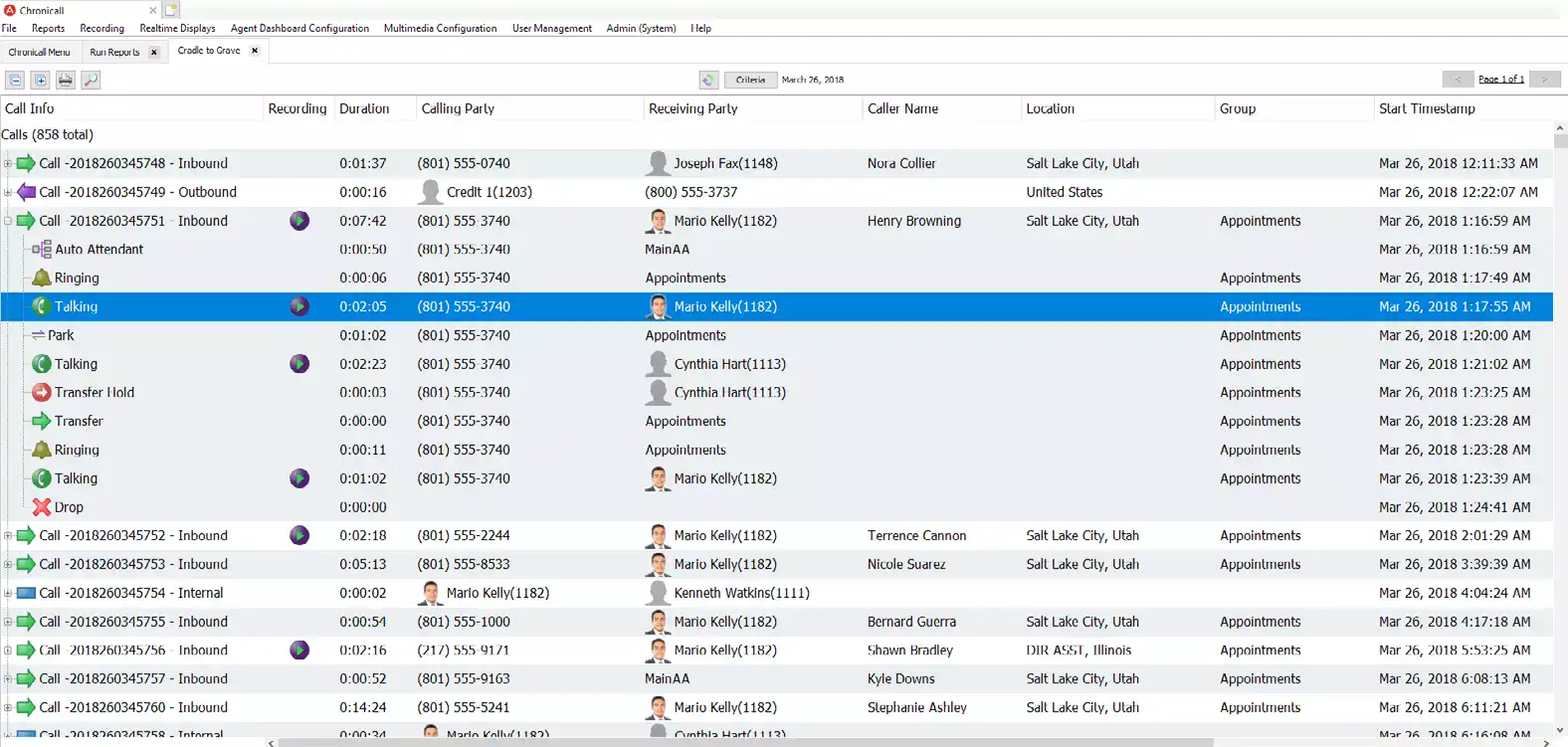The image size is (1568, 747).
Task: Click the Drop event red X icon
Action: (42, 507)
